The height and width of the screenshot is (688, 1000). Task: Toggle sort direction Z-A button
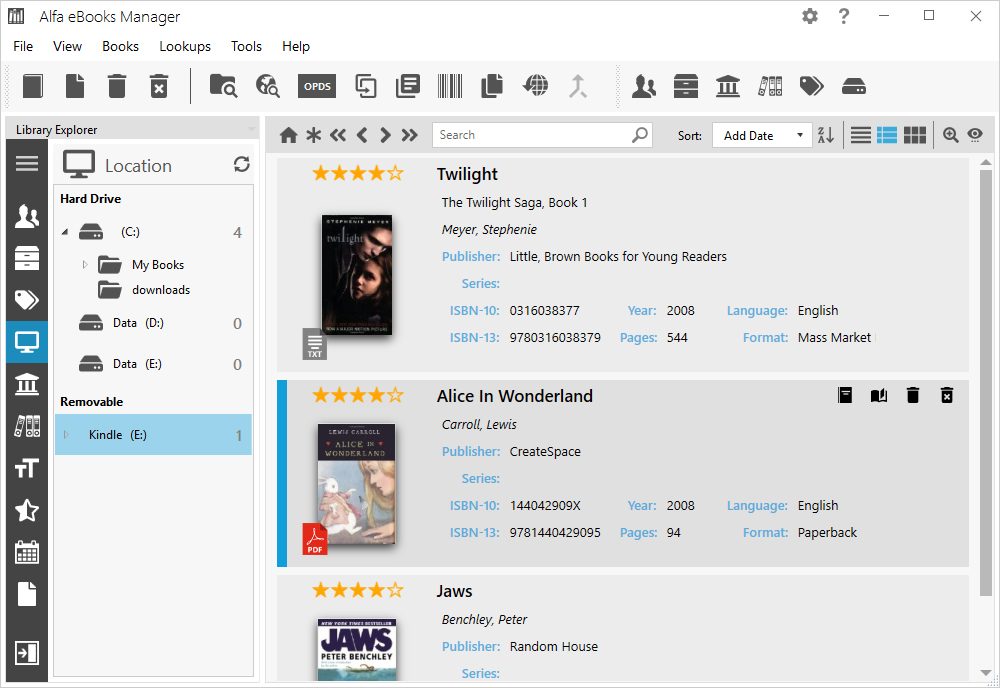[826, 135]
